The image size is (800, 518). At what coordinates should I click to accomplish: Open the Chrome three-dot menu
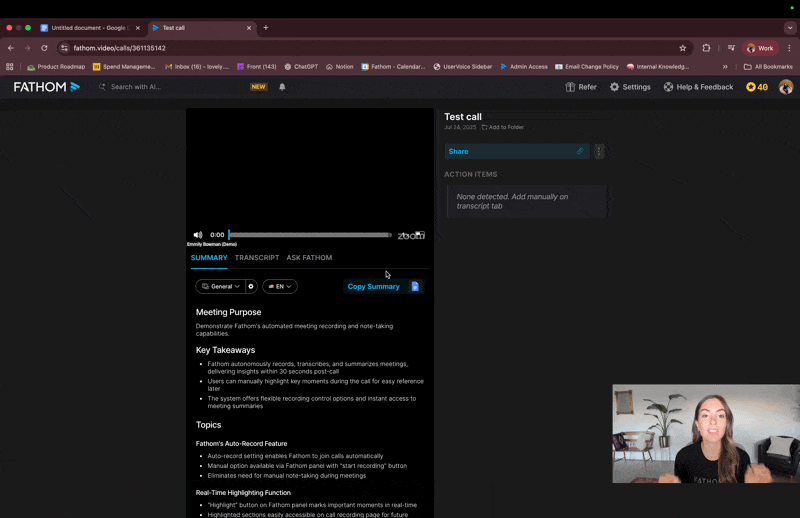point(789,48)
